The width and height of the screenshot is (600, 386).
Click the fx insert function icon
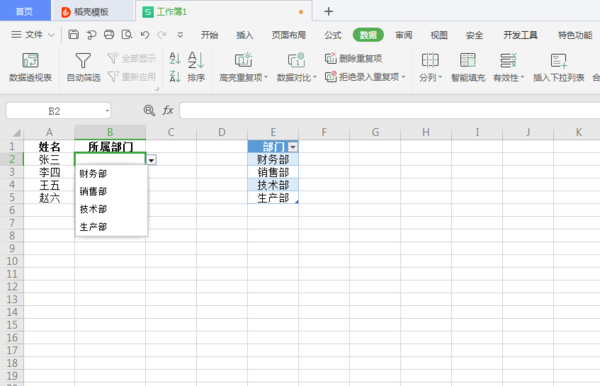pyautogui.click(x=168, y=111)
